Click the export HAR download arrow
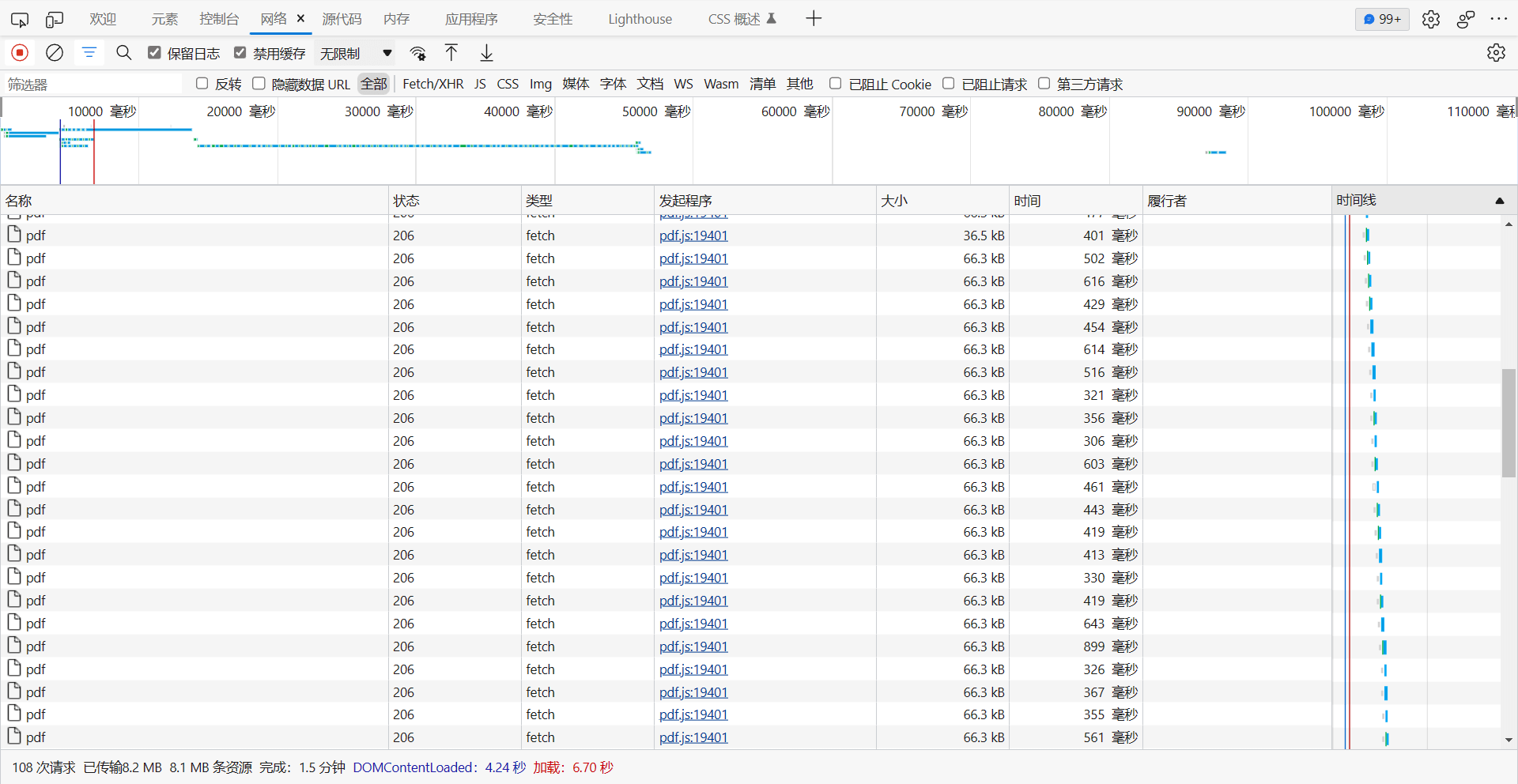 [x=487, y=53]
